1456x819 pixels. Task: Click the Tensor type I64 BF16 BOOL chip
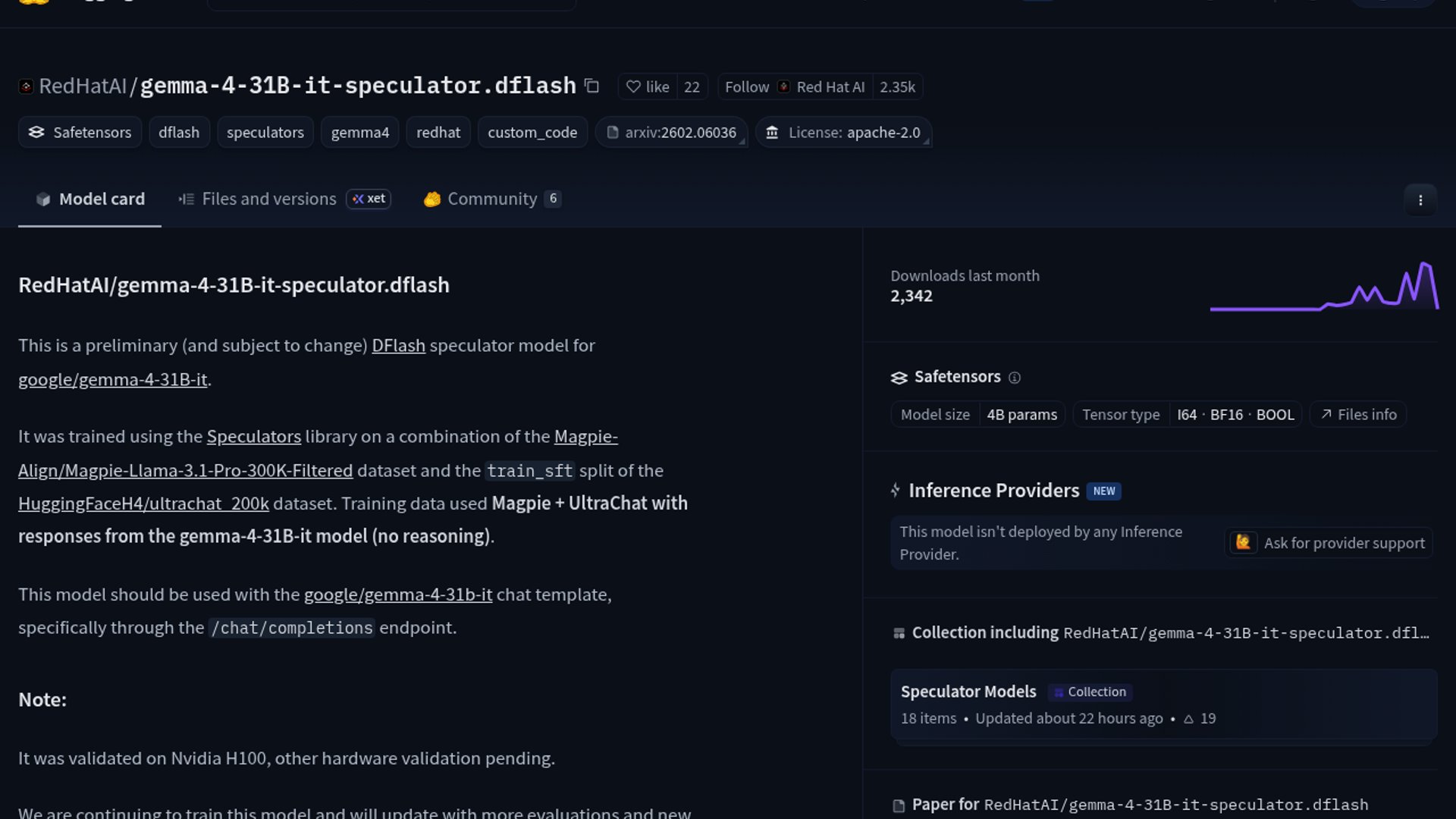pos(1188,415)
